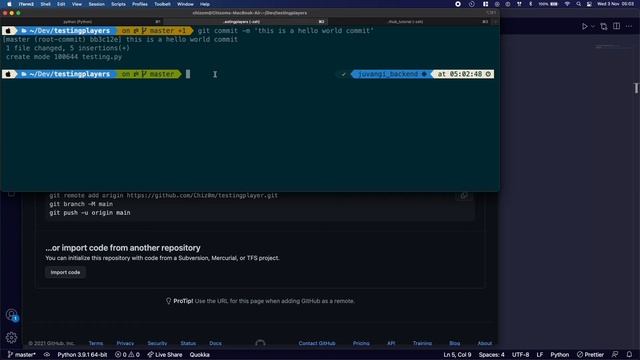Viewport: 640px width, 360px height.
Task: Open the About link in GitHub footer
Action: 484,343
